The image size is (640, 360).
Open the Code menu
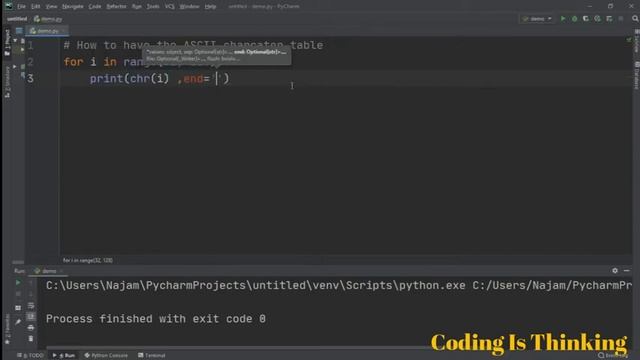95,7
